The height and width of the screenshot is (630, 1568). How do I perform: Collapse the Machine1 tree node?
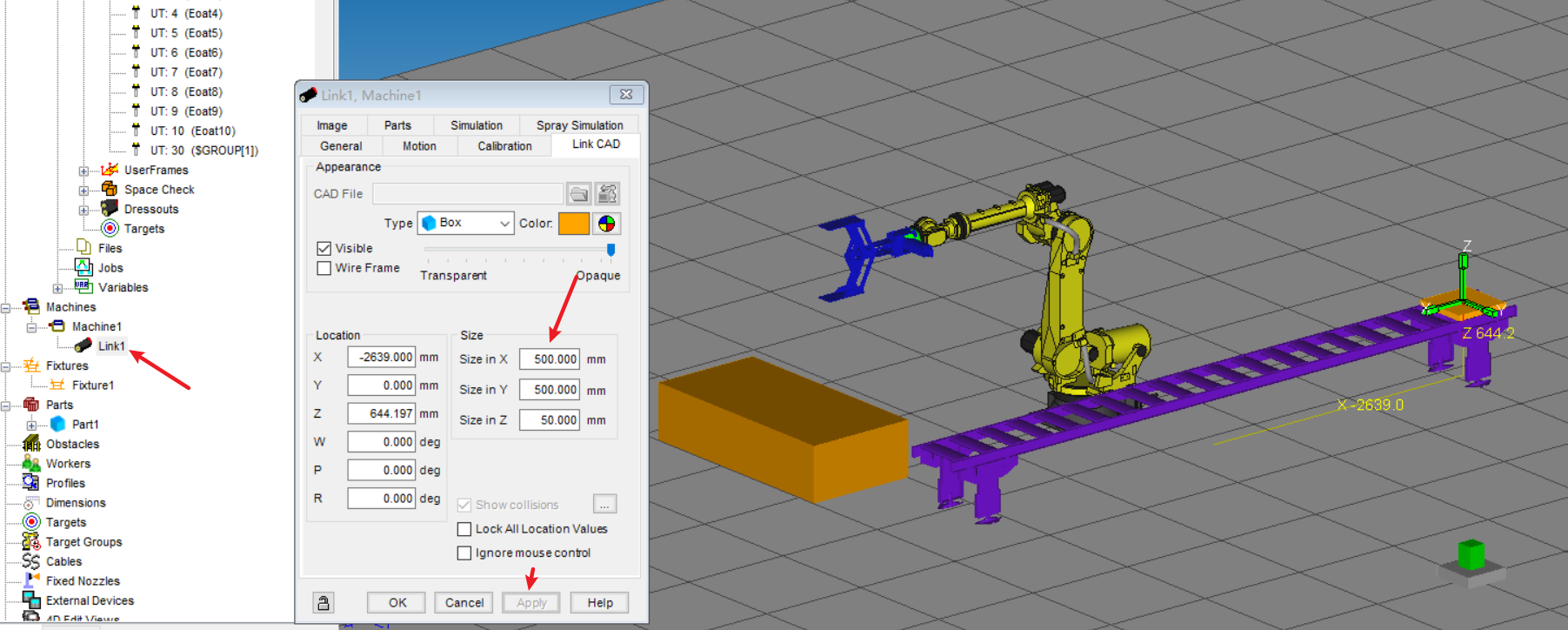click(31, 327)
